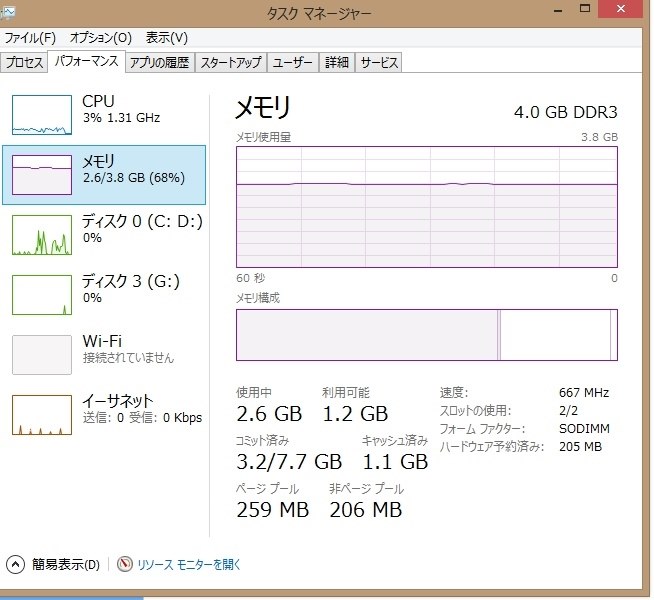Click the メモリ構成 composition bar
Viewport: 654px width, 600px height.
[x=426, y=334]
